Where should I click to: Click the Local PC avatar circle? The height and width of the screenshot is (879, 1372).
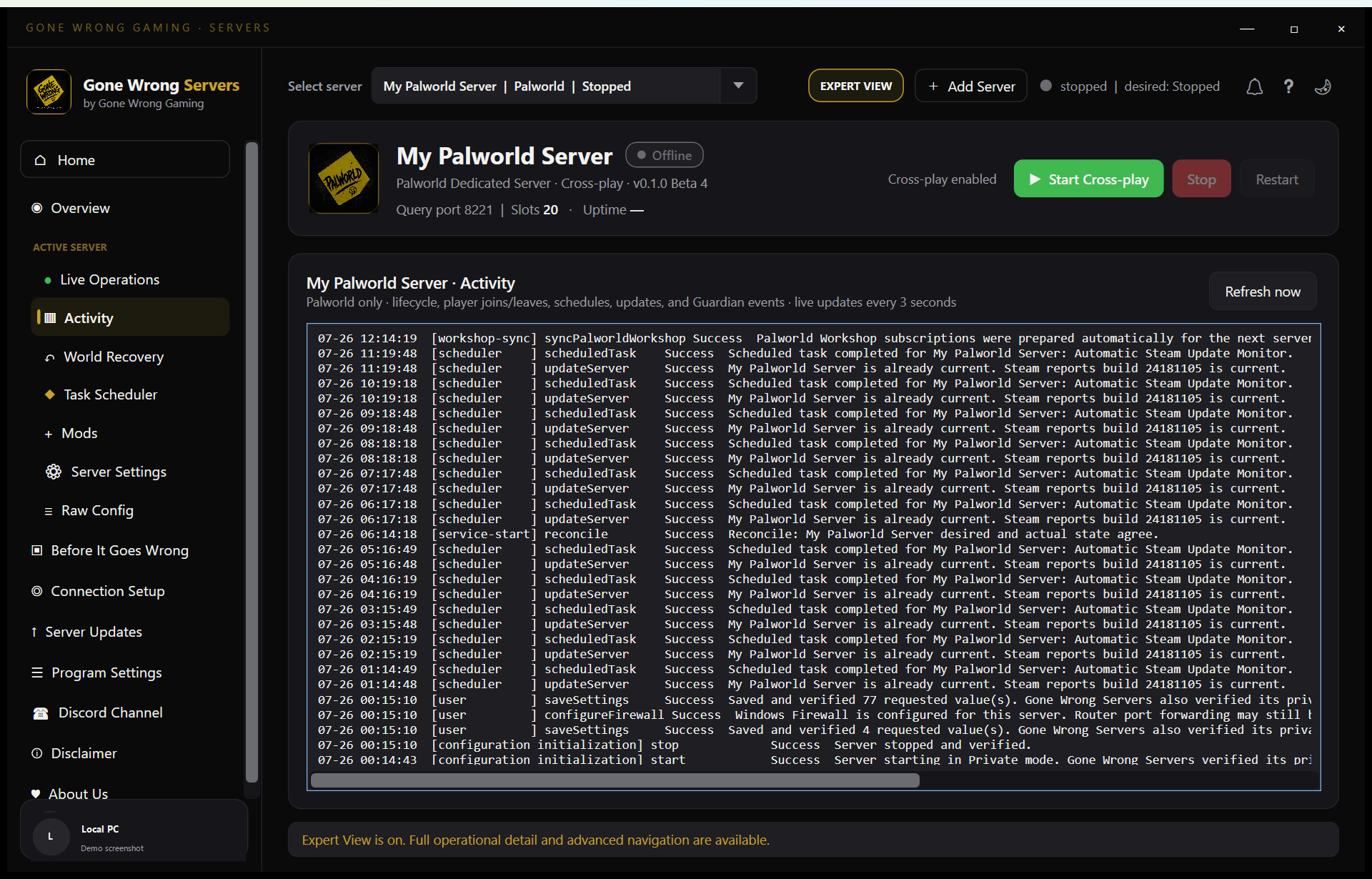click(51, 836)
